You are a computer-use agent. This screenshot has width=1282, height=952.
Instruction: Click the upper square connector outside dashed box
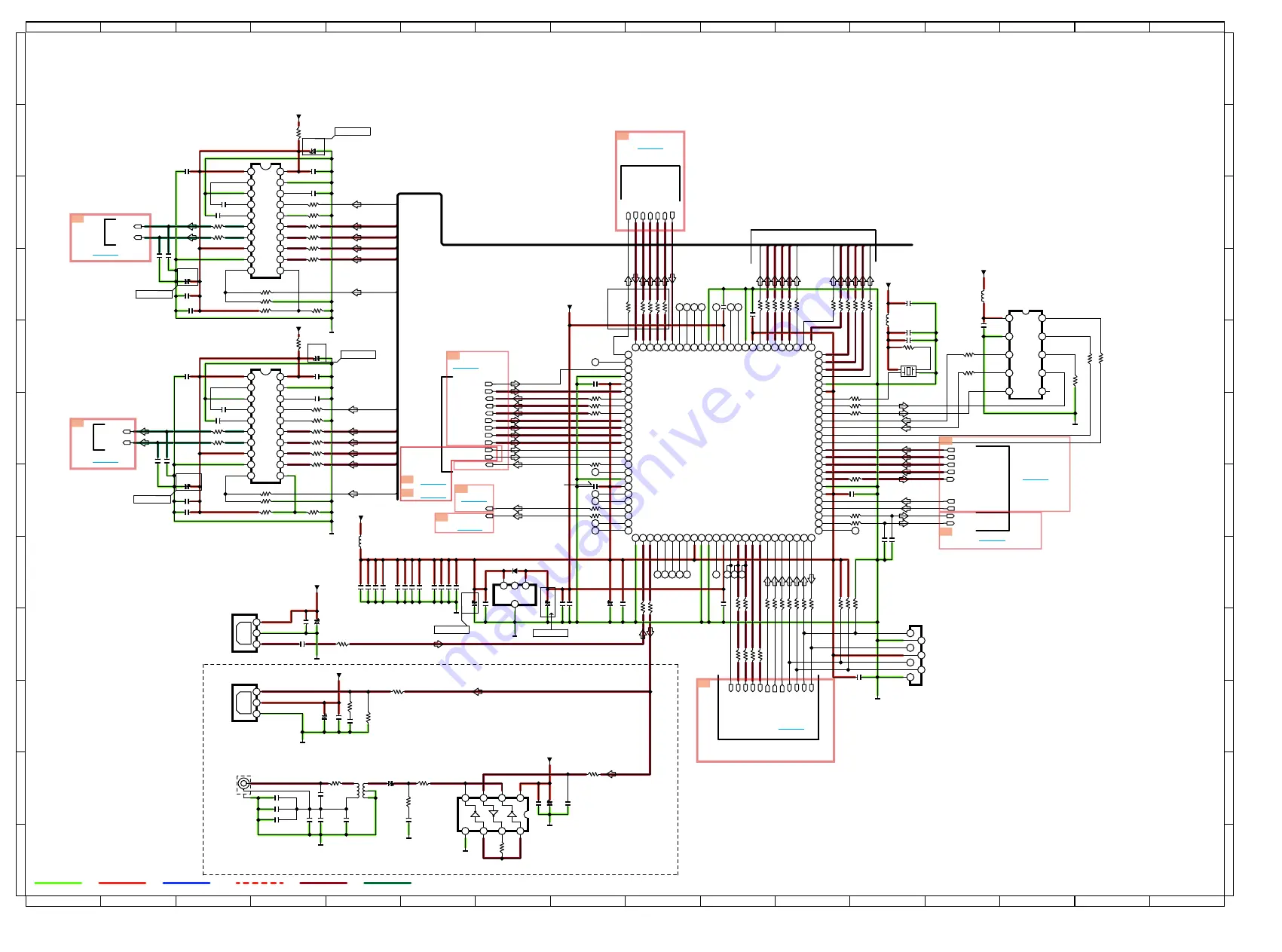[245, 633]
